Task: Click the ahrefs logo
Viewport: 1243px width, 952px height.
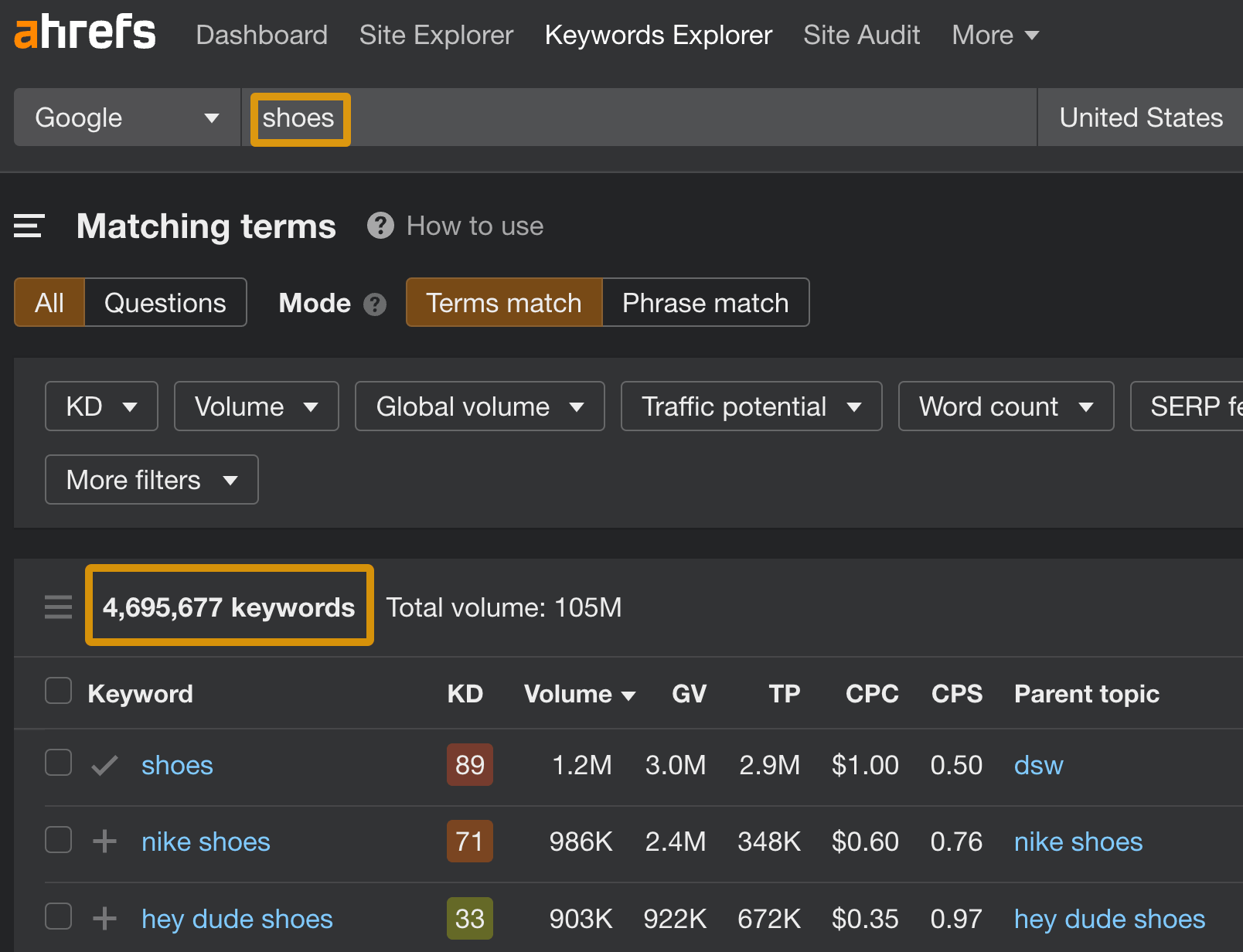Action: tap(83, 32)
